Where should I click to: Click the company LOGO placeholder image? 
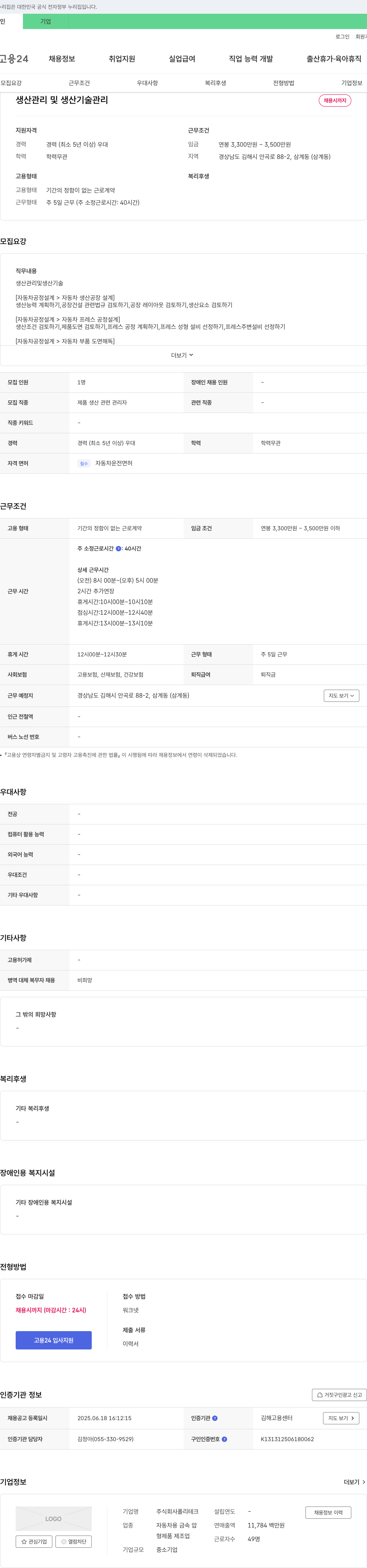tap(54, 1519)
